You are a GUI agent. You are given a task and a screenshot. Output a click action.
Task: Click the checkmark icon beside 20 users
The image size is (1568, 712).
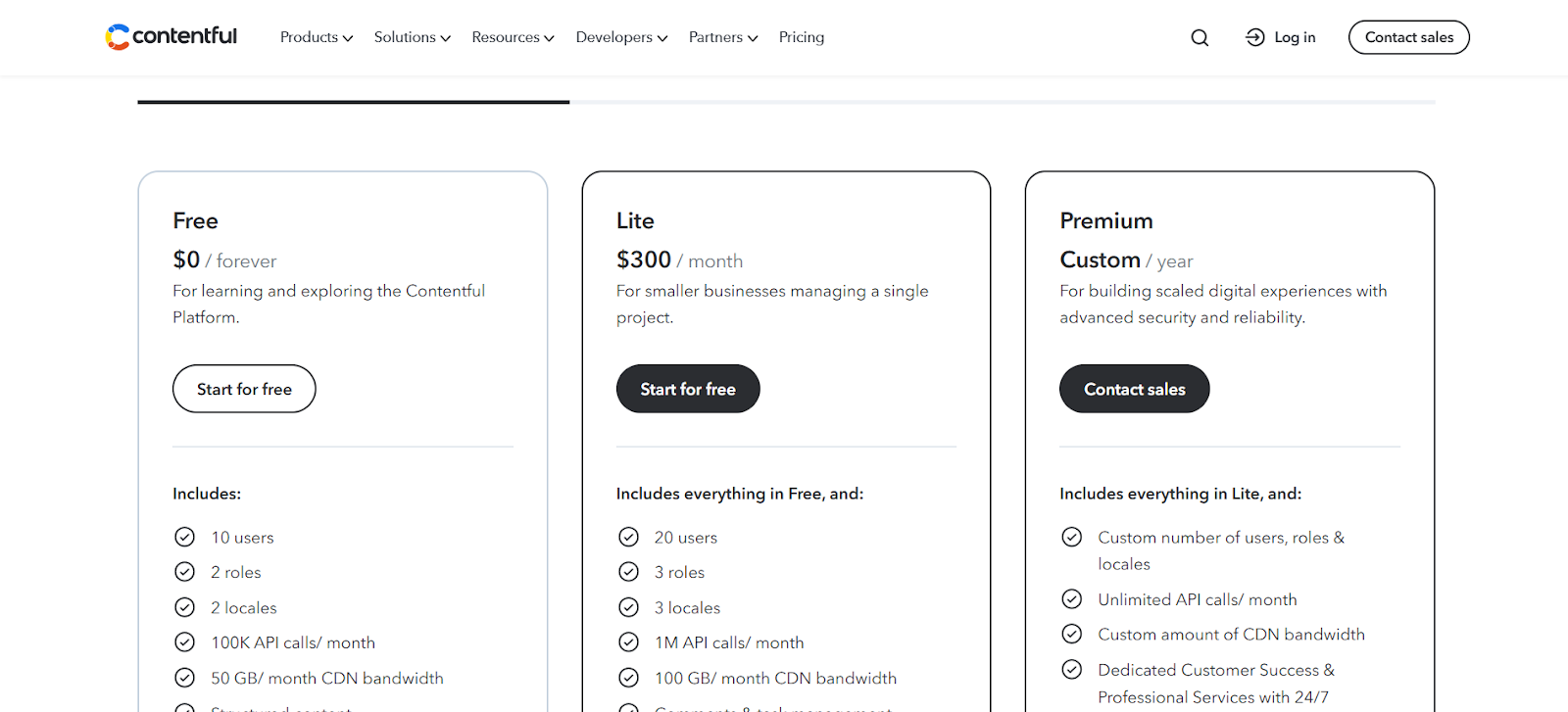pos(628,537)
